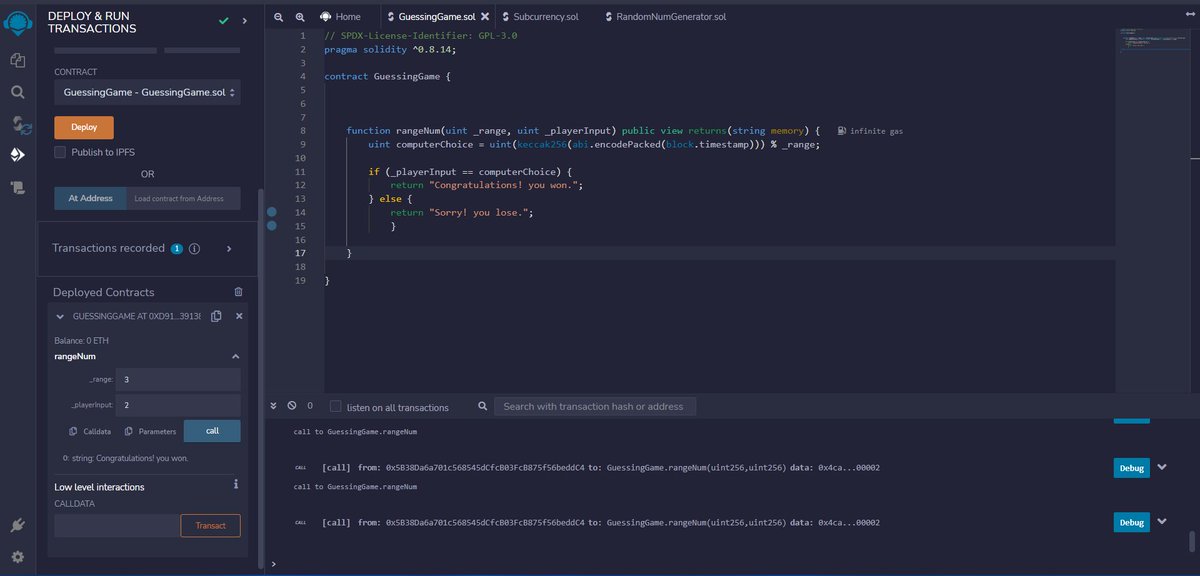Click the 'contract GuessingGame {' code line
The height and width of the screenshot is (576, 1200).
(x=388, y=76)
